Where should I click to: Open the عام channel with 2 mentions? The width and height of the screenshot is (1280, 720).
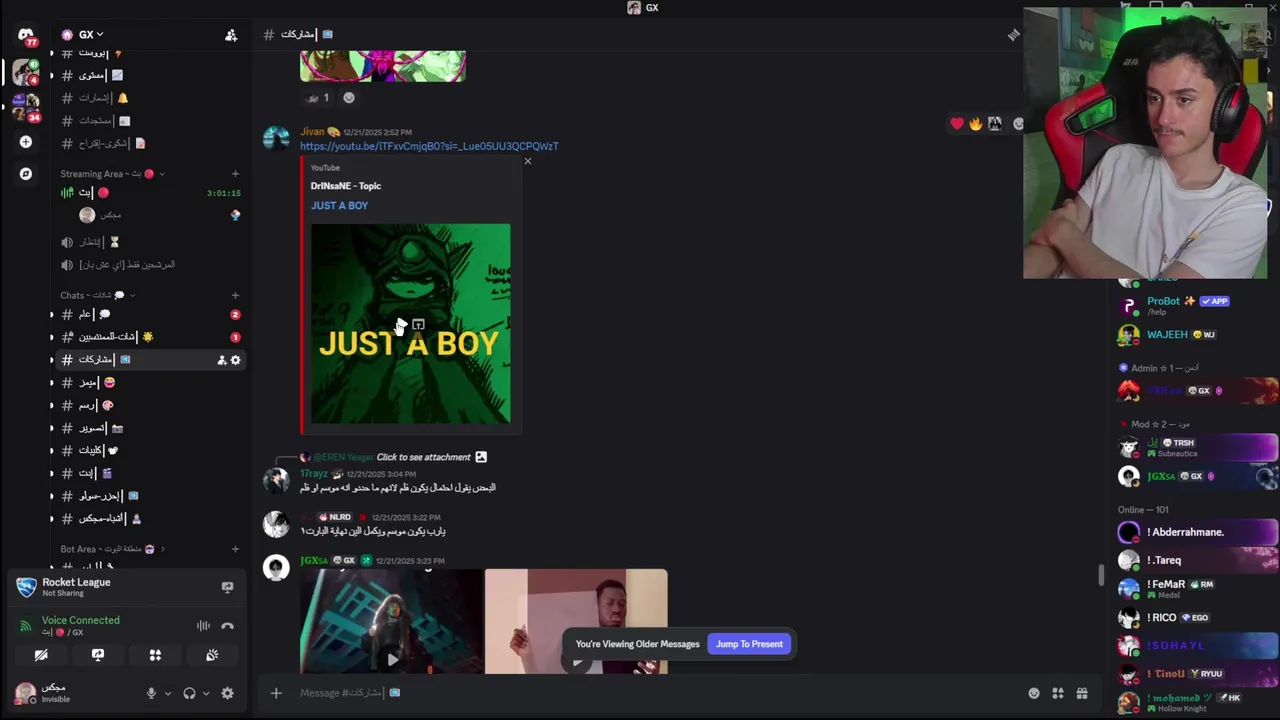point(148,314)
